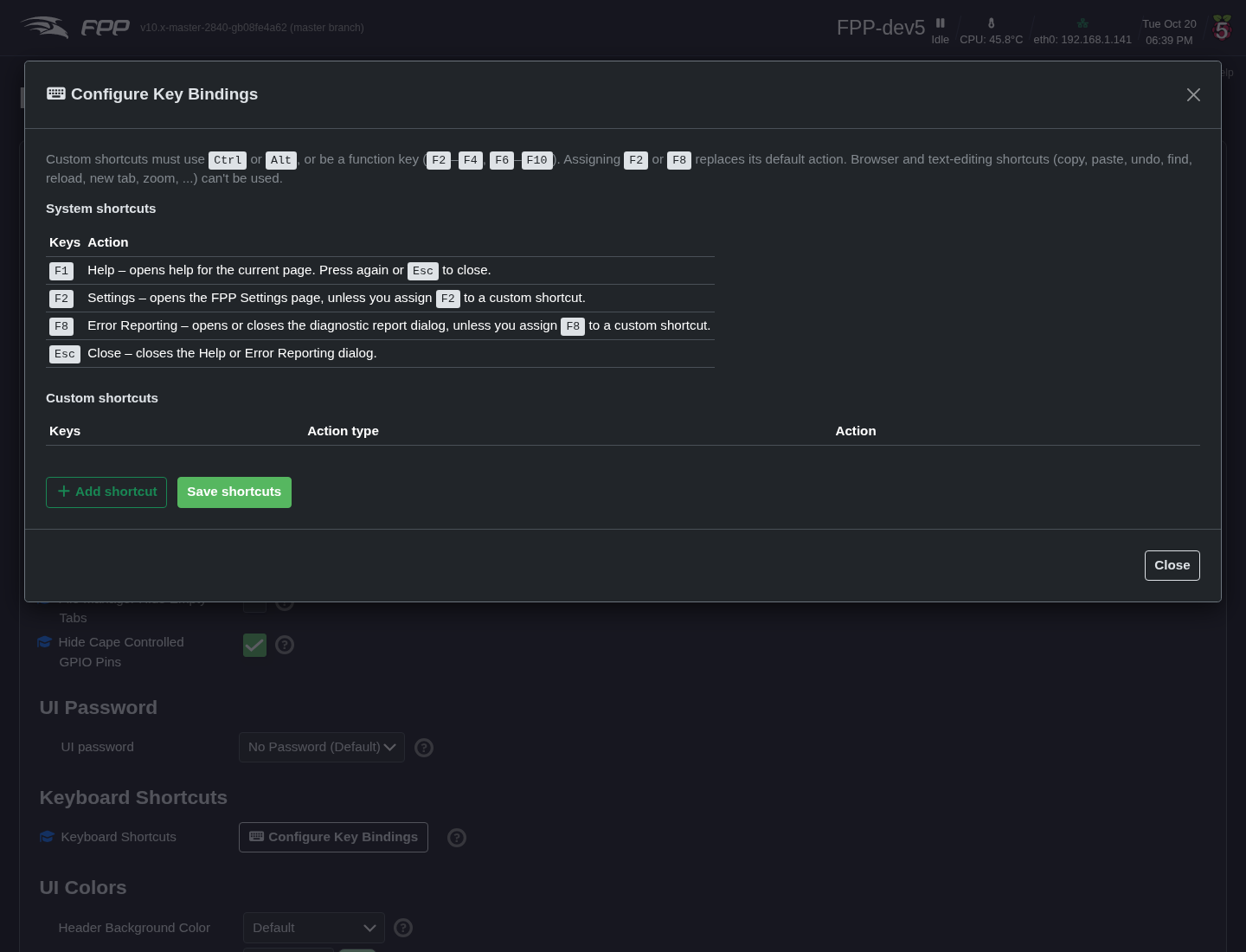The image size is (1246, 952).
Task: Click the version text v10.x-master-2840
Action: click(x=252, y=28)
